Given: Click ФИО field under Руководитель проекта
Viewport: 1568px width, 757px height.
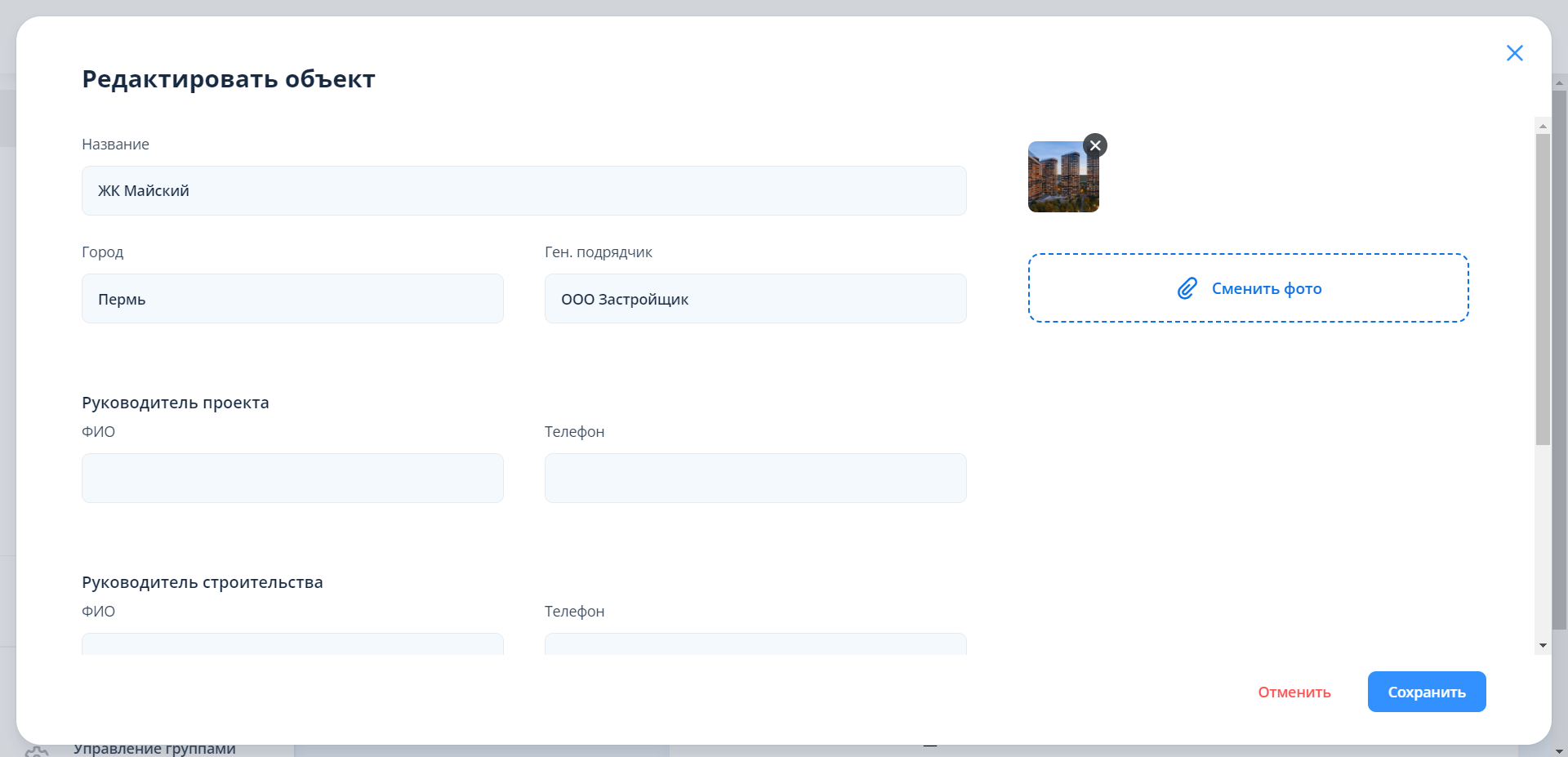Looking at the screenshot, I should click(292, 479).
